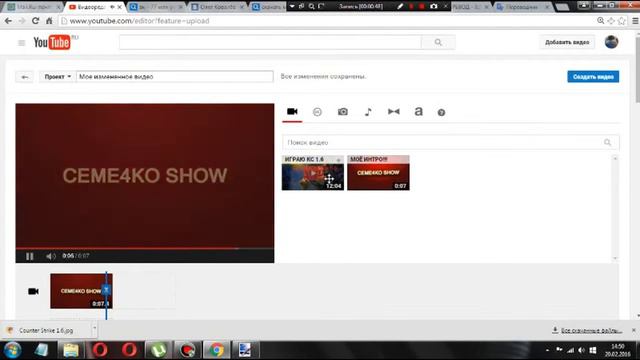
Task: Click the back arrow button beside Проект
Action: pyautogui.click(x=24, y=77)
